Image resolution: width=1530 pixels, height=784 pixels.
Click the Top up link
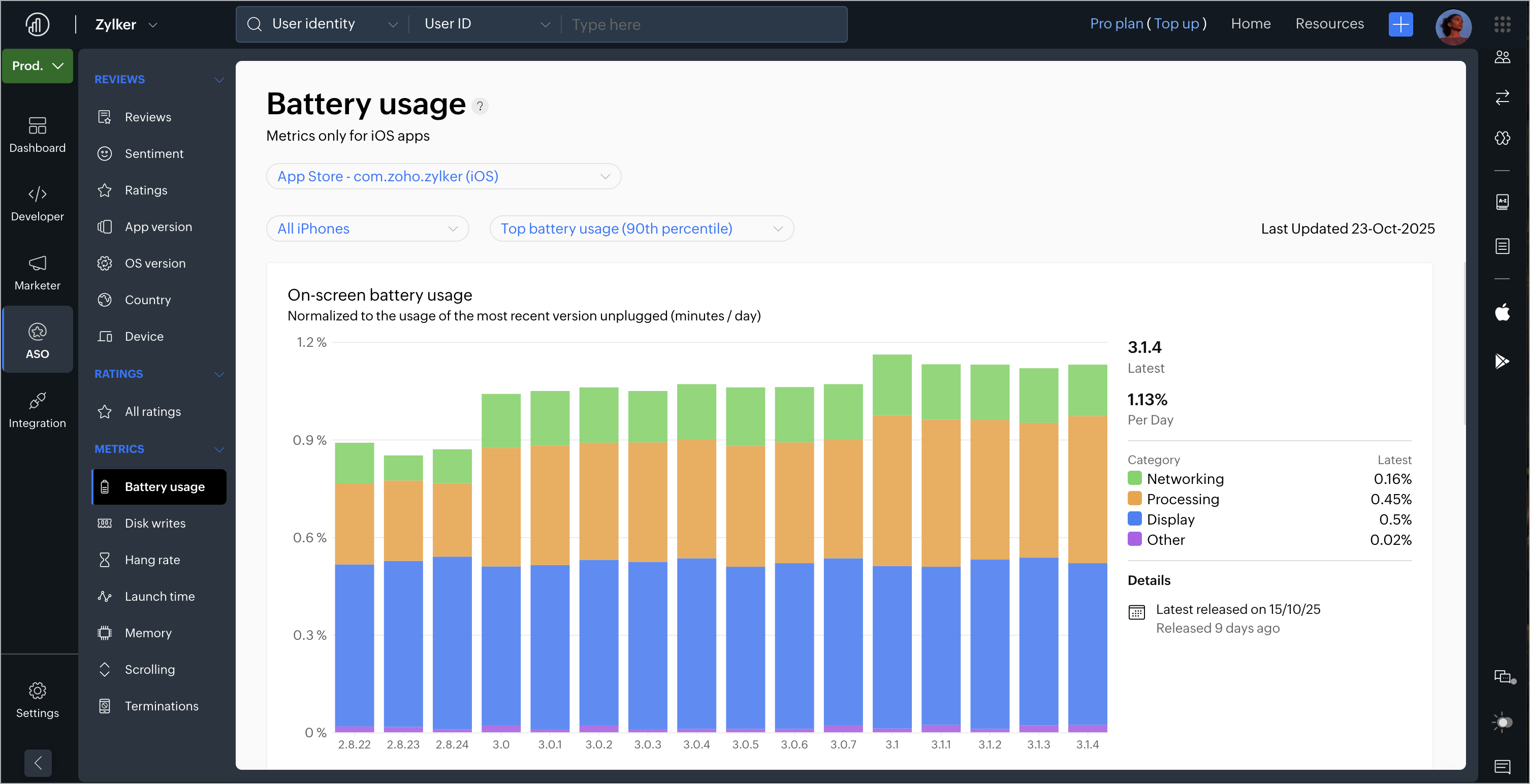coord(1175,24)
